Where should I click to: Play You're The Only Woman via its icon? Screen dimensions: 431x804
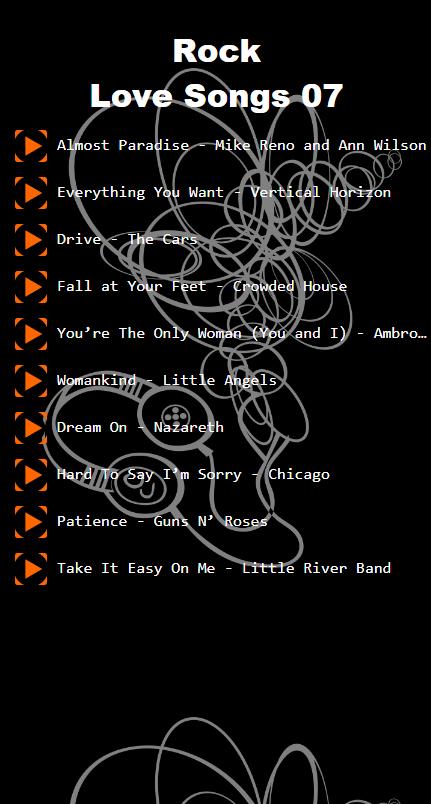click(x=31, y=334)
